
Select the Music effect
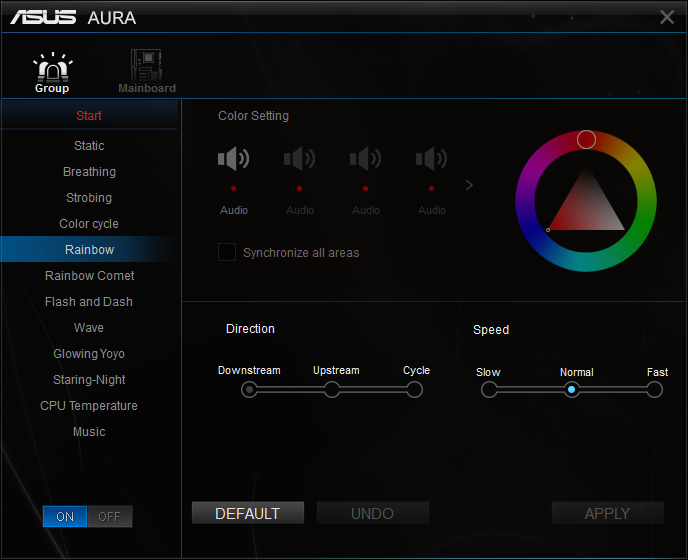(89, 432)
